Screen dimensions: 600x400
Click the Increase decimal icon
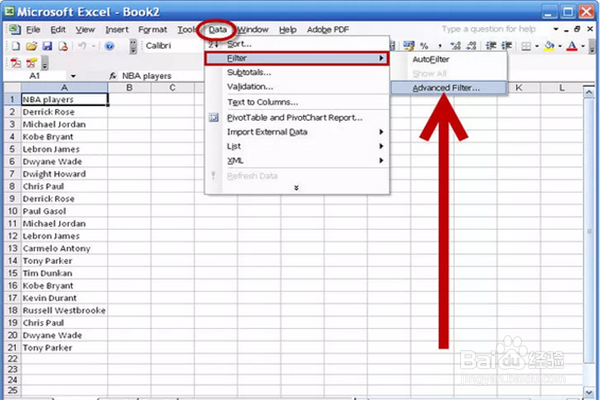[455, 46]
